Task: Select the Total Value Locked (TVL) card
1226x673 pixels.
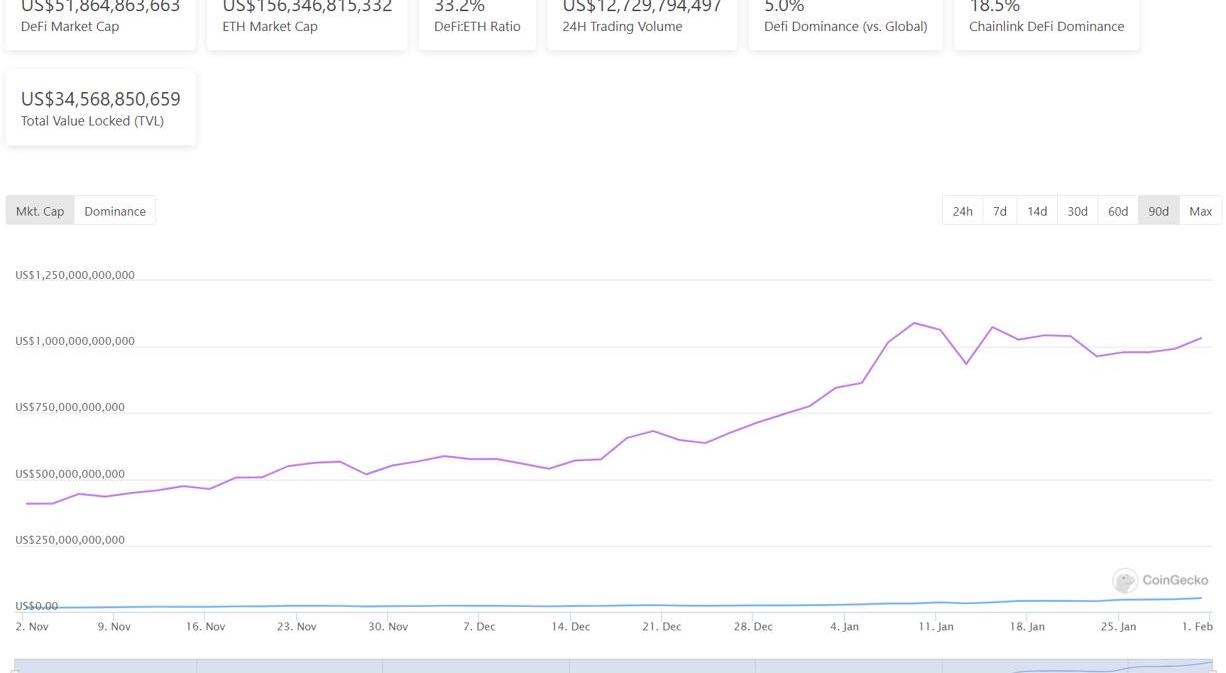Action: pyautogui.click(x=100, y=108)
